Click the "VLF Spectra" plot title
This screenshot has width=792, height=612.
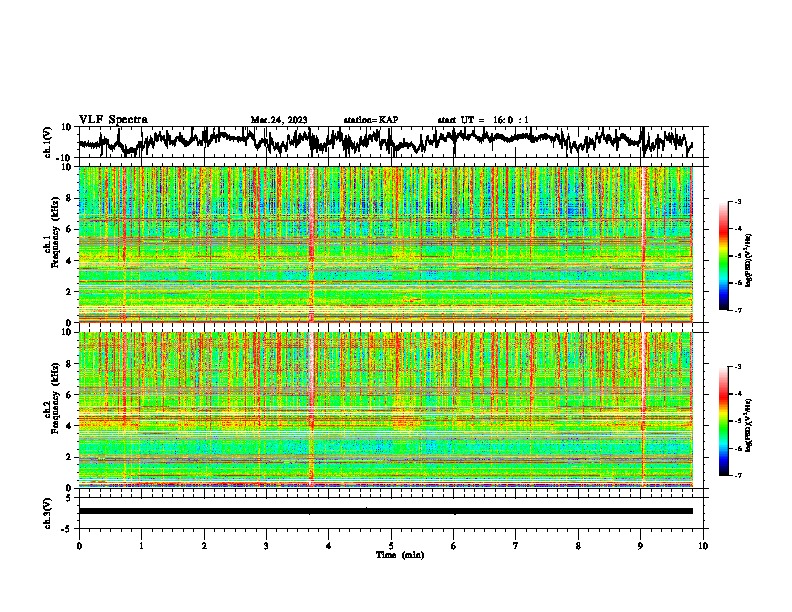click(x=113, y=120)
